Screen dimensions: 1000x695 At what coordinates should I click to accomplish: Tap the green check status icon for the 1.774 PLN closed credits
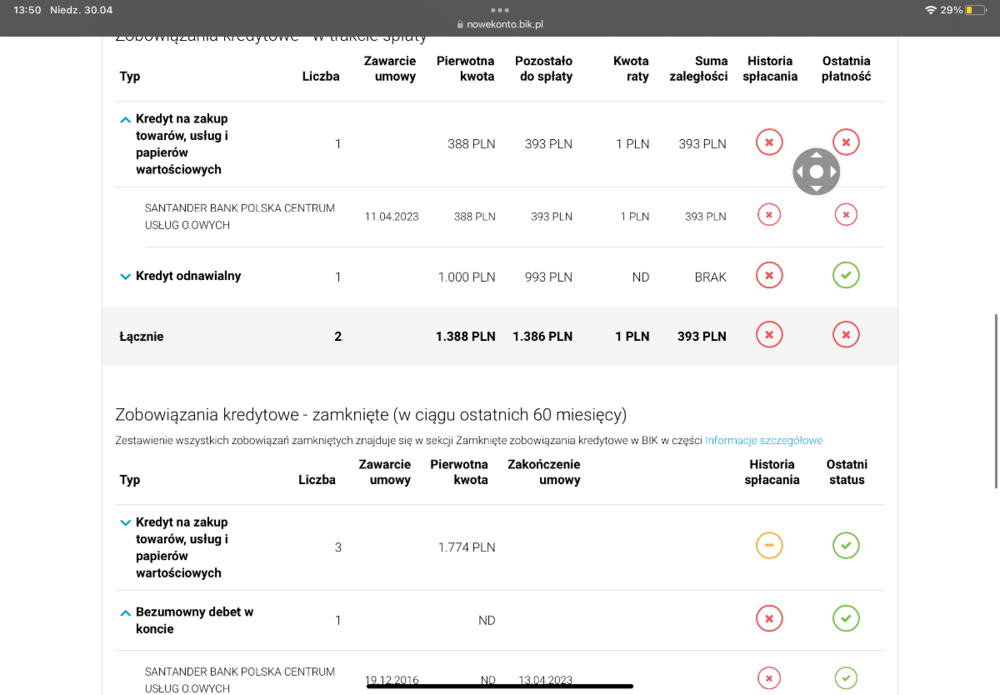(846, 546)
